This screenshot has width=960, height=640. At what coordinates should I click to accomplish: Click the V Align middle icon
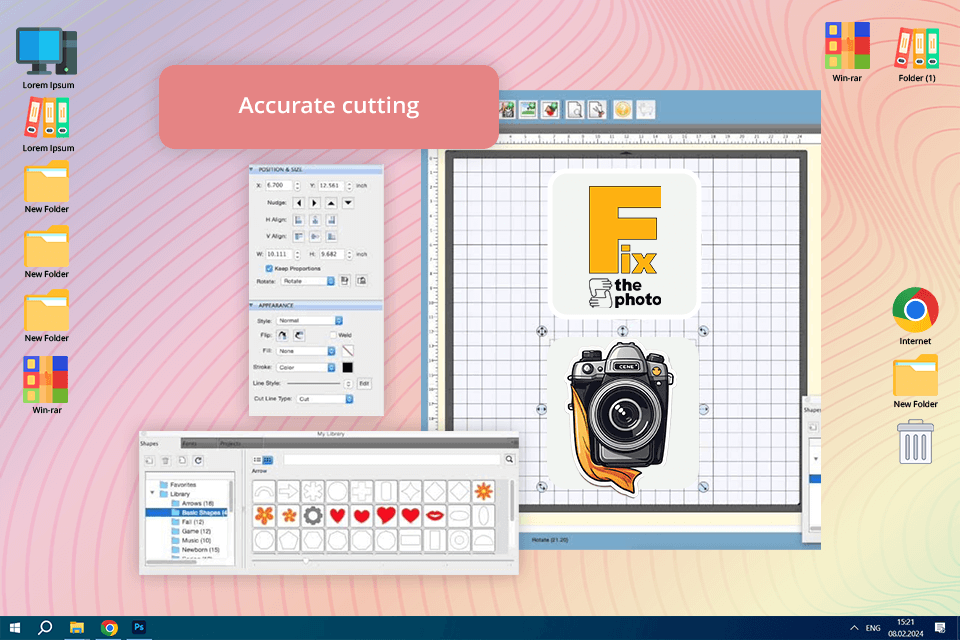click(315, 236)
